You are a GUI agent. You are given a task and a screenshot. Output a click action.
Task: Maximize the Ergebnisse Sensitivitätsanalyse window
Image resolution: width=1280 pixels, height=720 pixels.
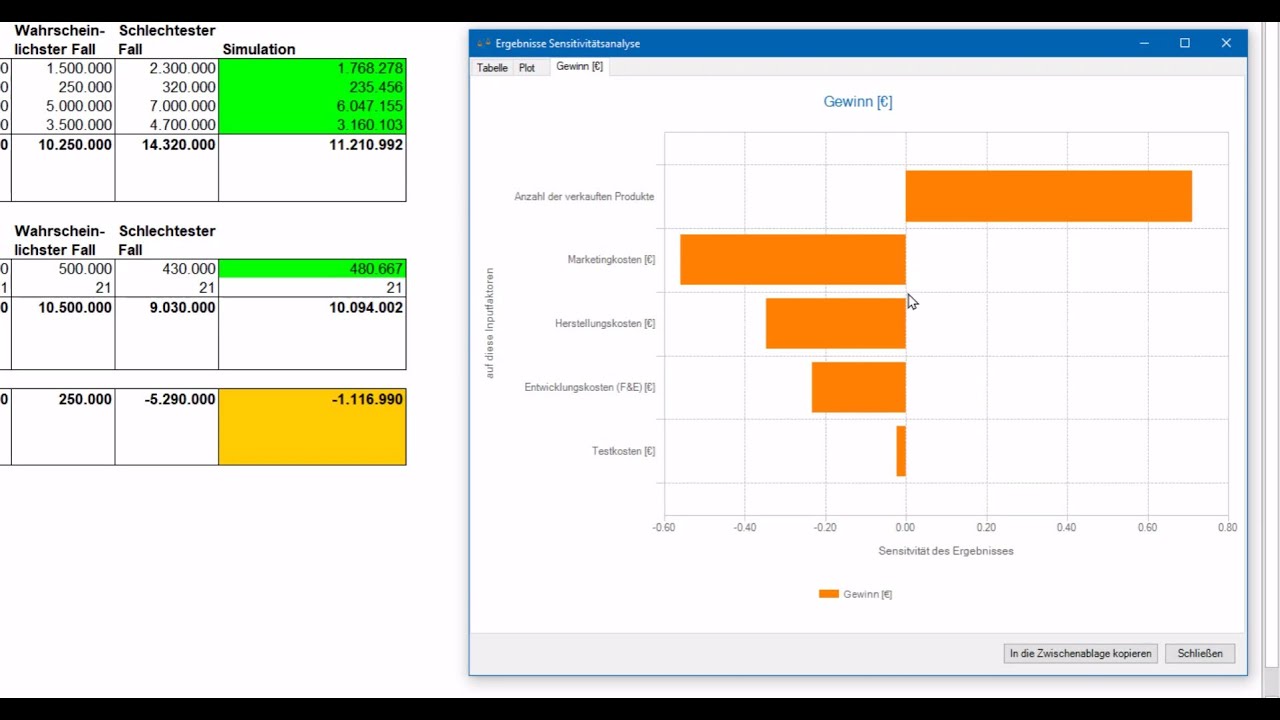(x=1185, y=43)
